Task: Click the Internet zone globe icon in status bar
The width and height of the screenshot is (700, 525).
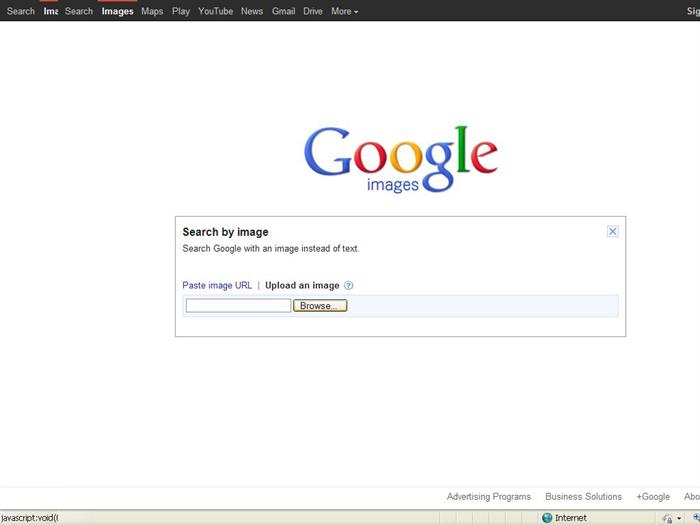Action: click(547, 518)
